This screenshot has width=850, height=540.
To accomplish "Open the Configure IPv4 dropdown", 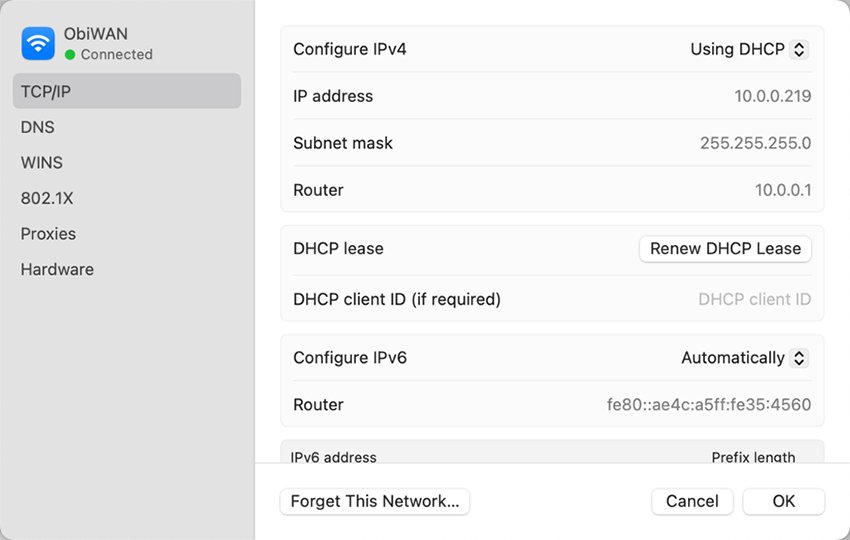I will pyautogui.click(x=748, y=49).
